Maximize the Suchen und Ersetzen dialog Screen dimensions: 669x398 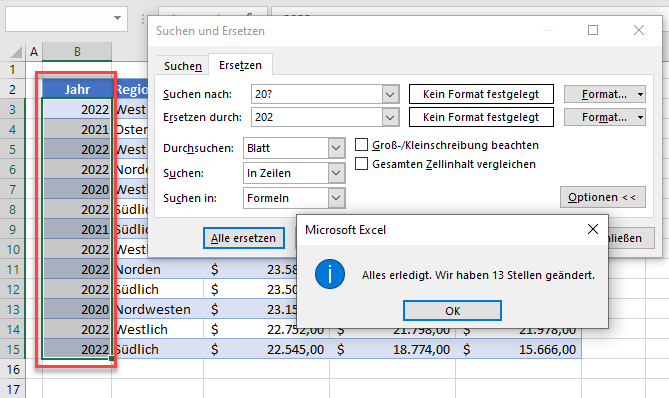(x=593, y=30)
